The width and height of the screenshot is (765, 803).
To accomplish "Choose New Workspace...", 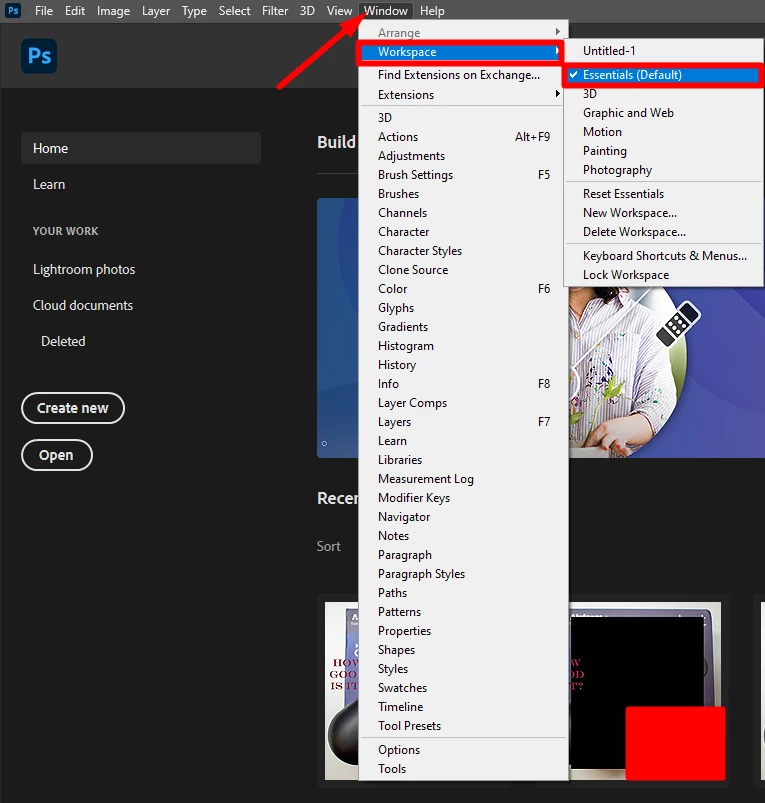I will [x=663, y=213].
